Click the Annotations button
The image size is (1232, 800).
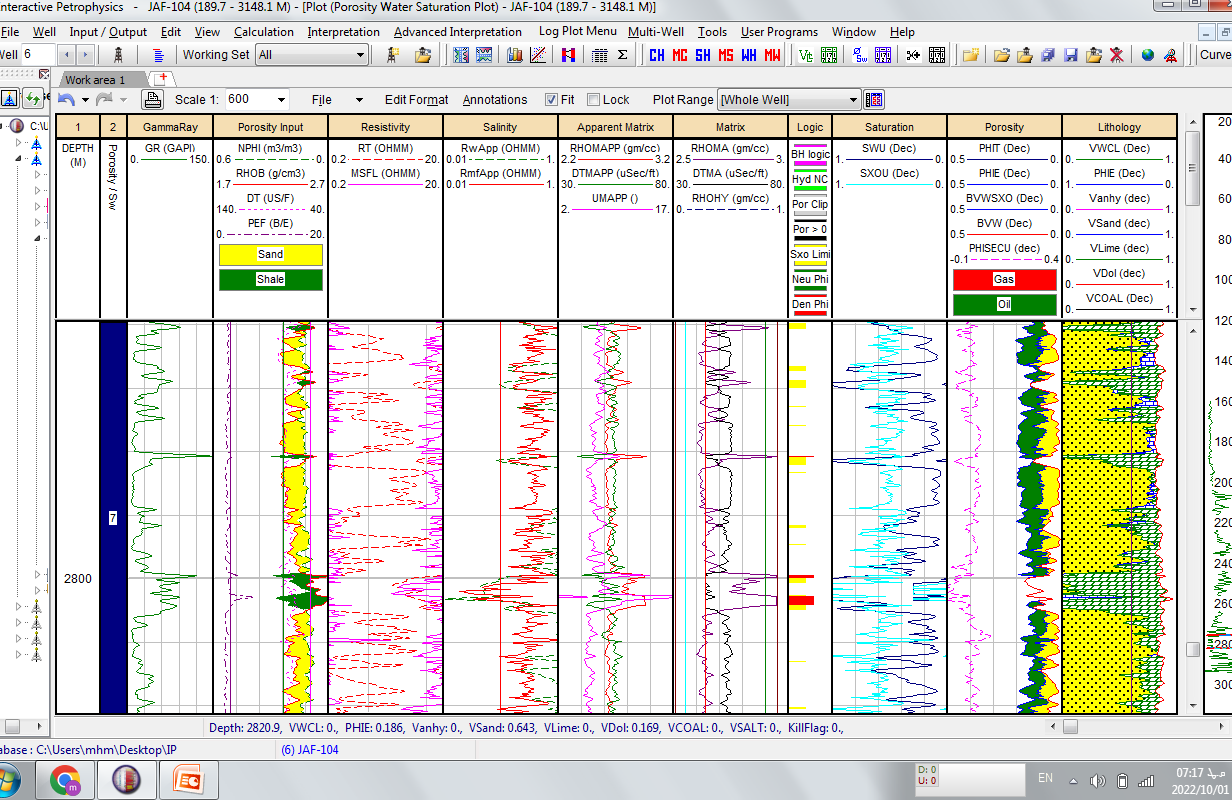coord(495,99)
